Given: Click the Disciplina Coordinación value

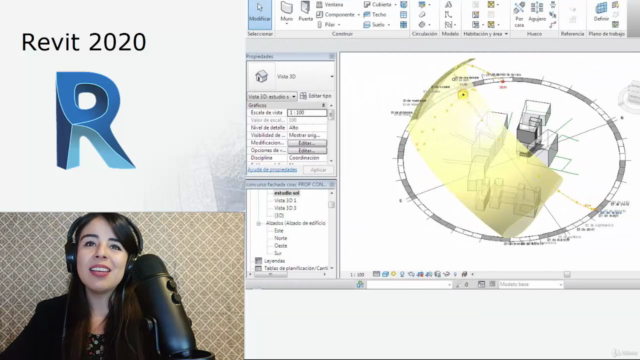Looking at the screenshot, I should 307,158.
